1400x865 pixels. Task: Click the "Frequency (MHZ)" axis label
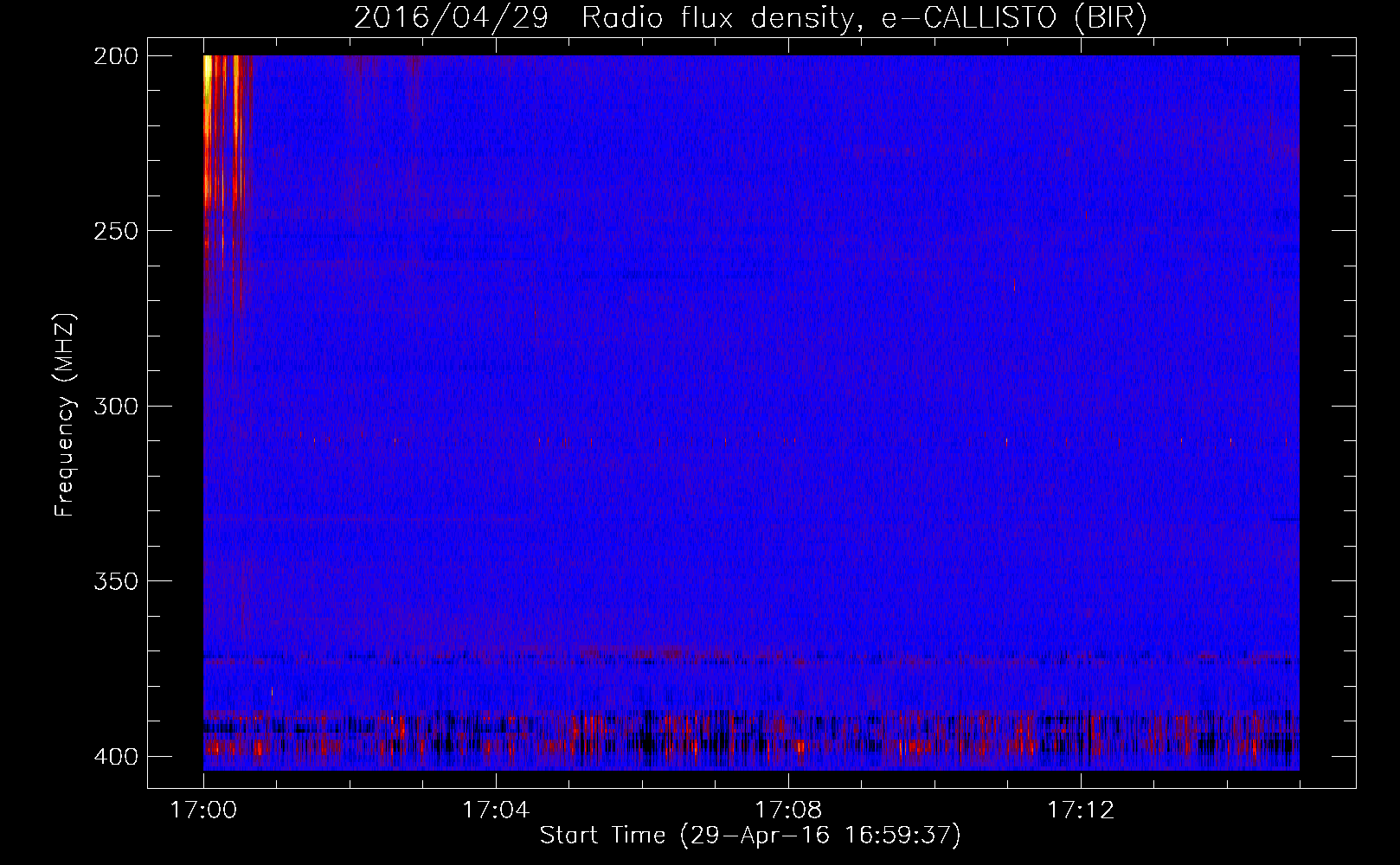pos(65,414)
